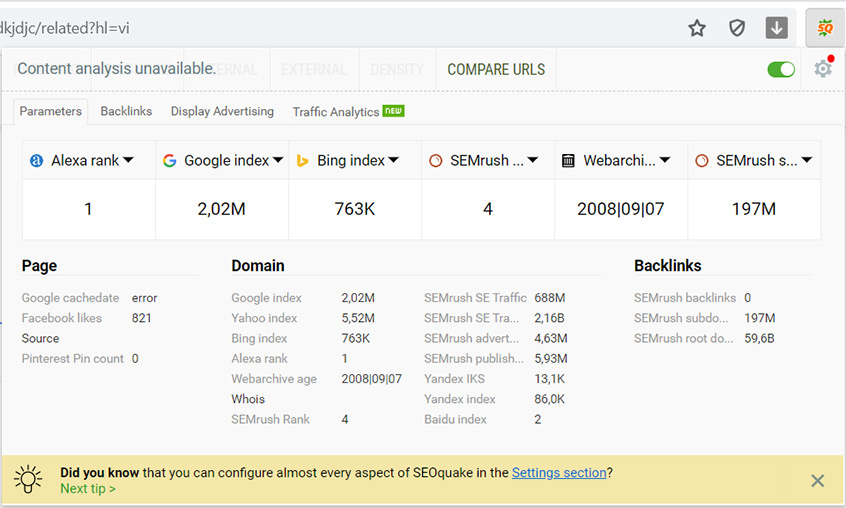This screenshot has width=846, height=508.
Task: Expand the SEMrush ... dropdown arrow
Action: pos(533,160)
